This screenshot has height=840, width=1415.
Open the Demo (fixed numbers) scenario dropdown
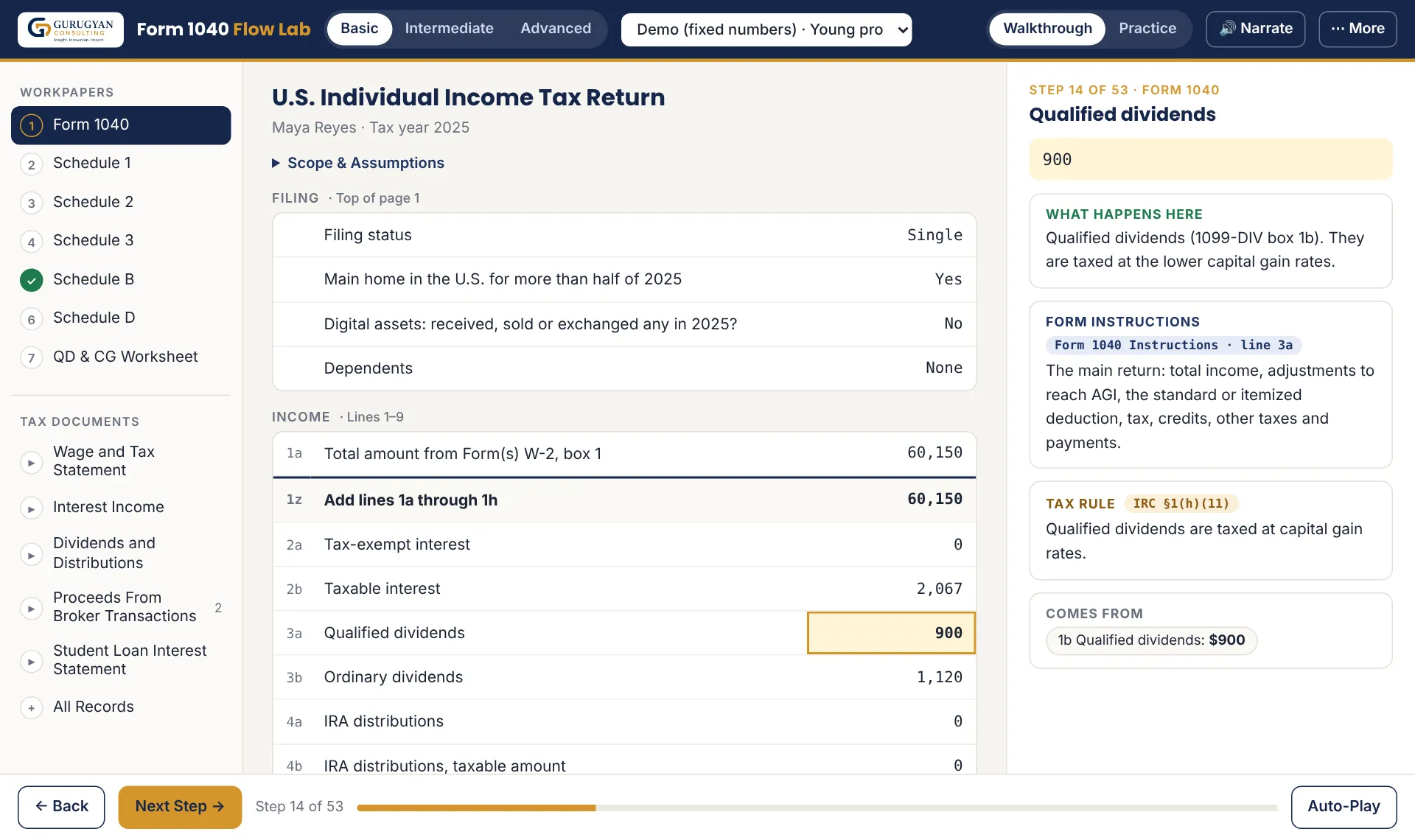766,29
